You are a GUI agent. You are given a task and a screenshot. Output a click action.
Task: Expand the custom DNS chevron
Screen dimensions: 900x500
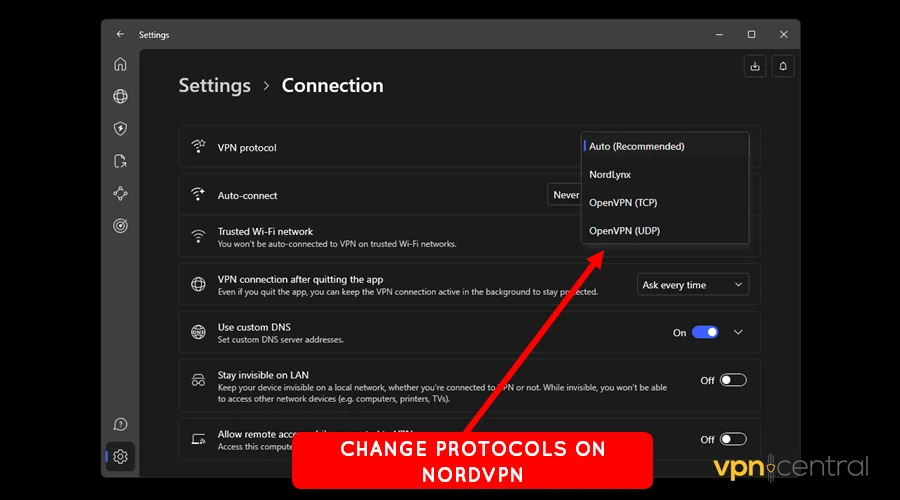(739, 332)
